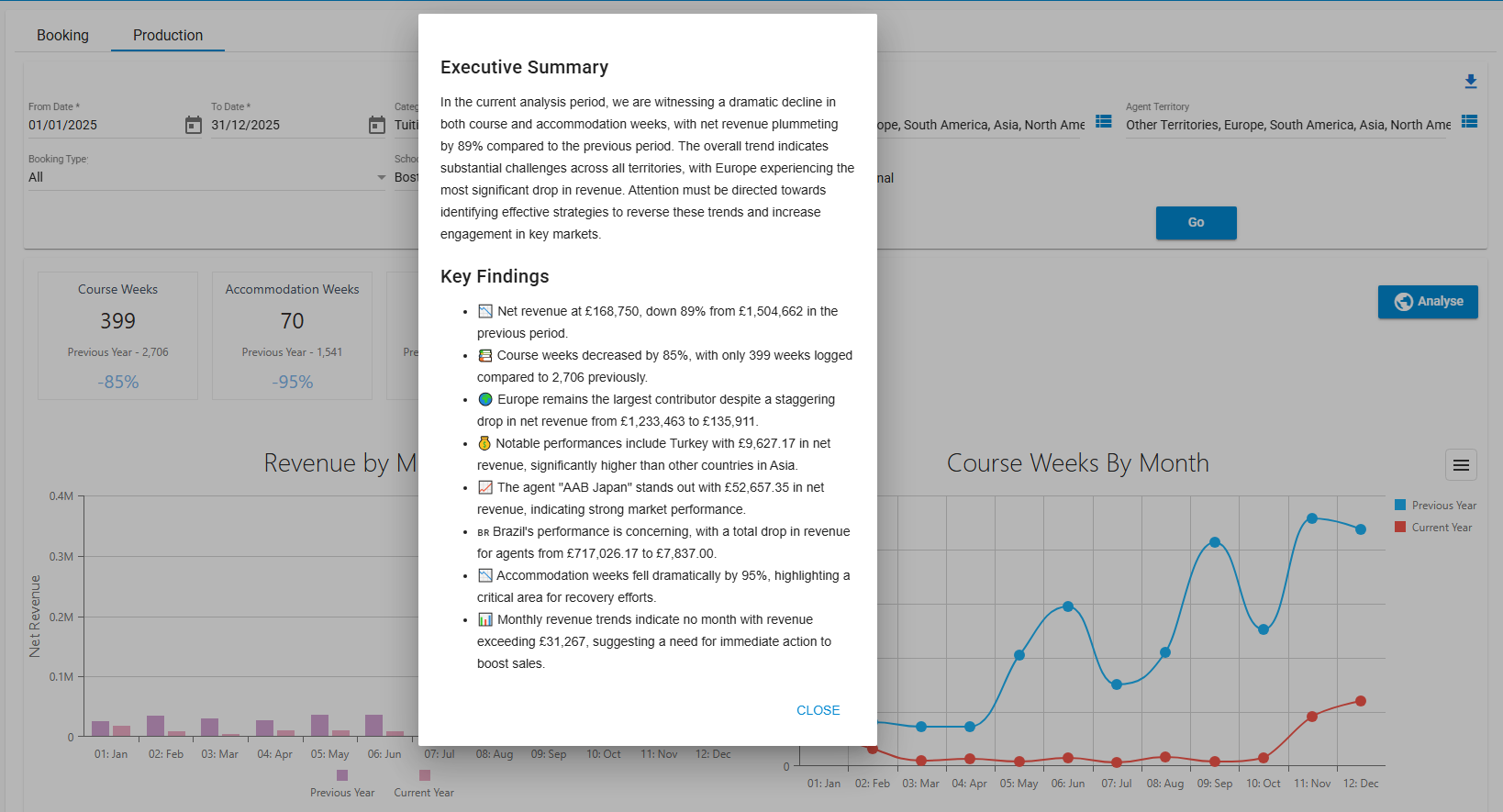Viewport: 1503px width, 812px height.
Task: Click the Go button
Action: click(x=1196, y=222)
